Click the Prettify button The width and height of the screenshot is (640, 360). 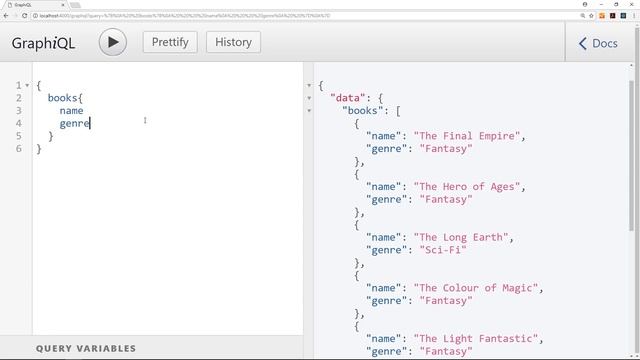coord(170,42)
